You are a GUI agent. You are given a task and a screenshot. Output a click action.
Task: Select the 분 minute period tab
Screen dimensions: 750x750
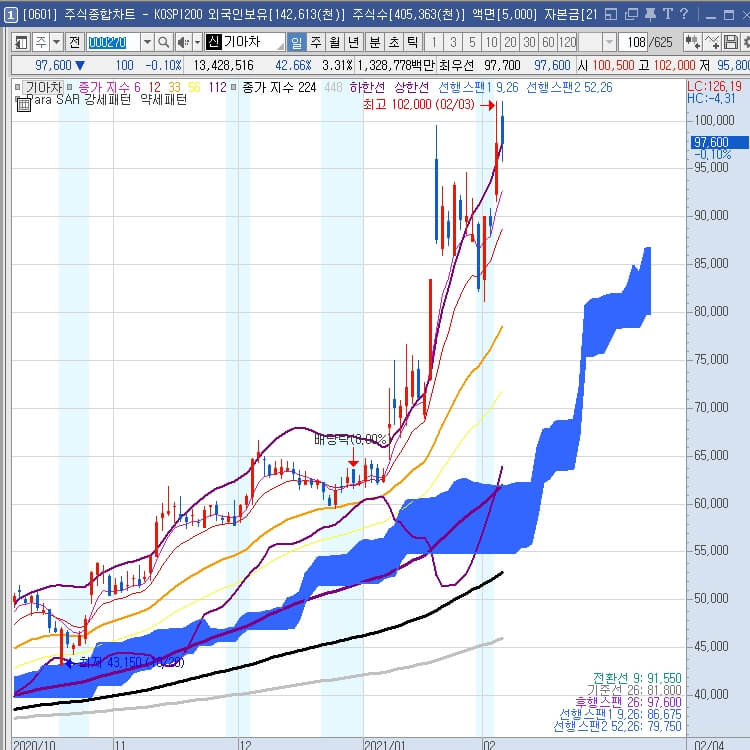(x=375, y=43)
